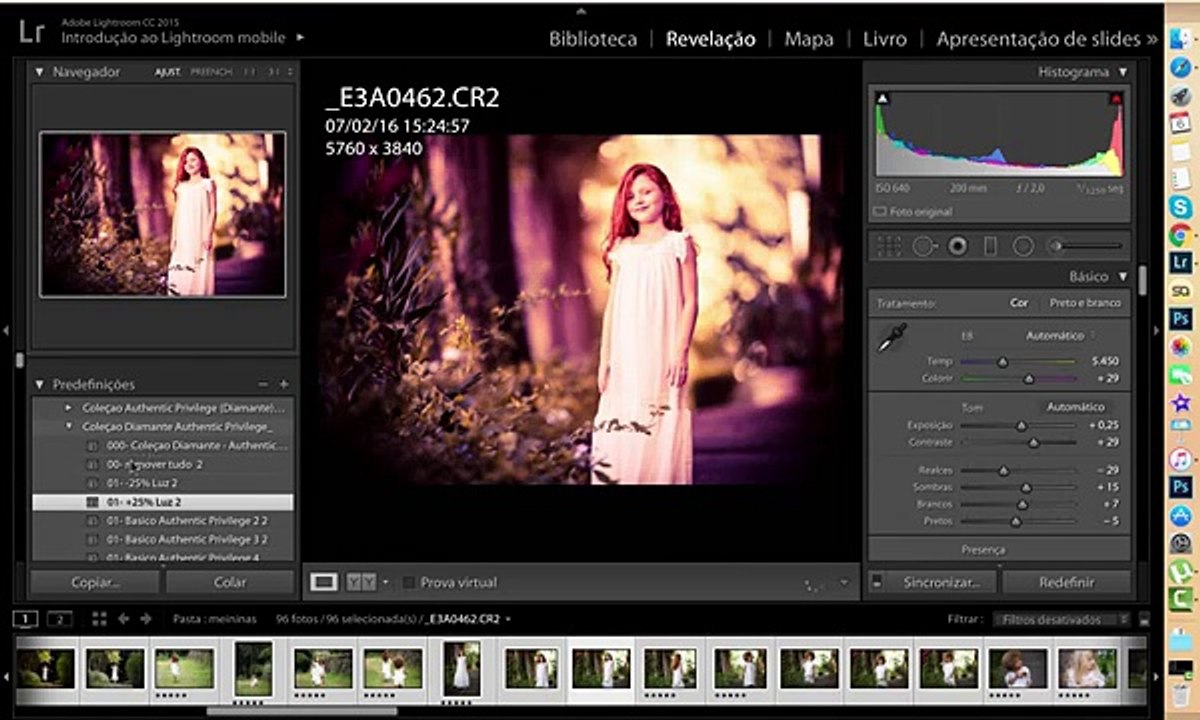Open Skype from the dock
1200x720 pixels.
1181,206
